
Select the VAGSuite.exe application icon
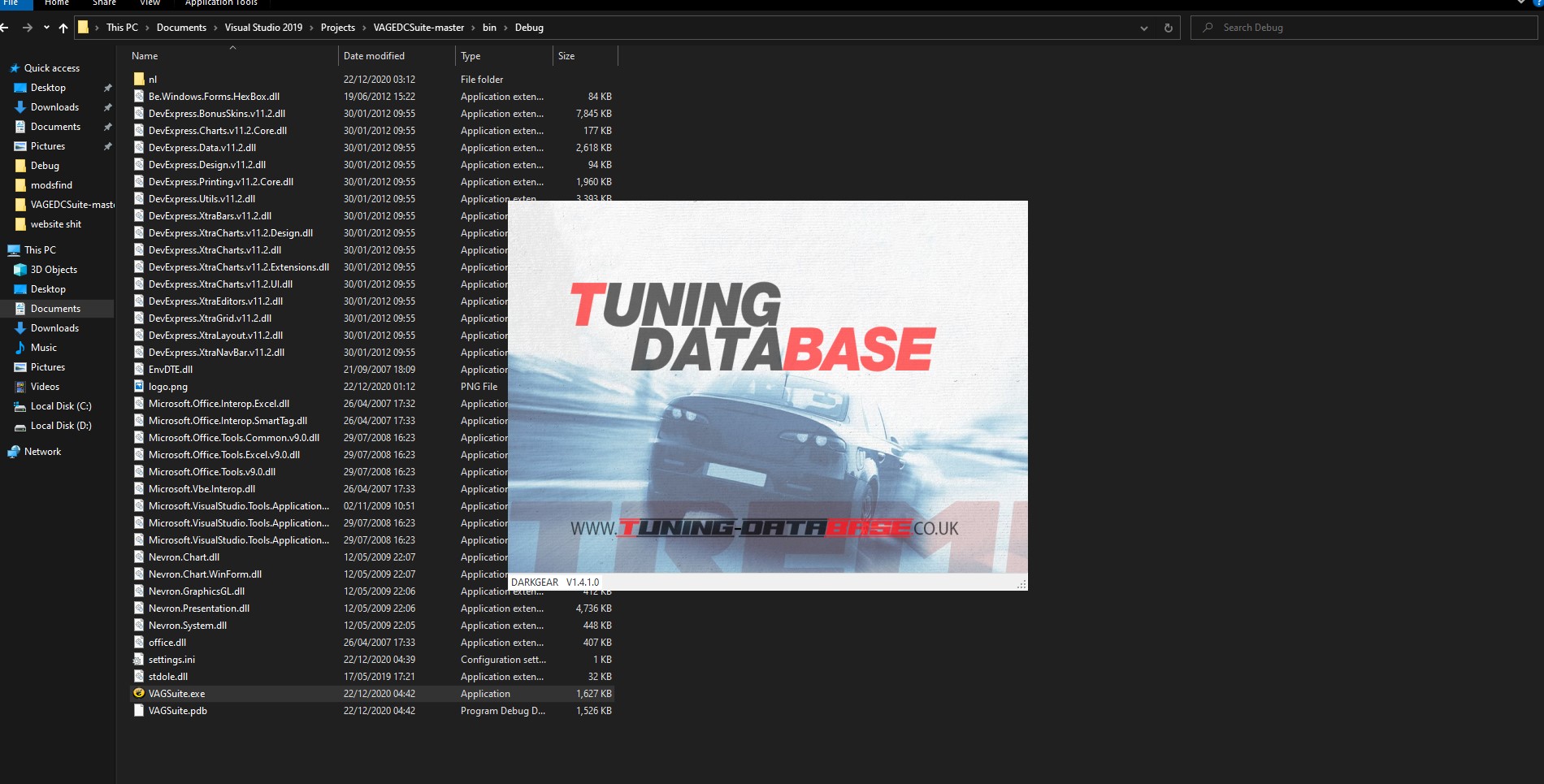tap(139, 693)
